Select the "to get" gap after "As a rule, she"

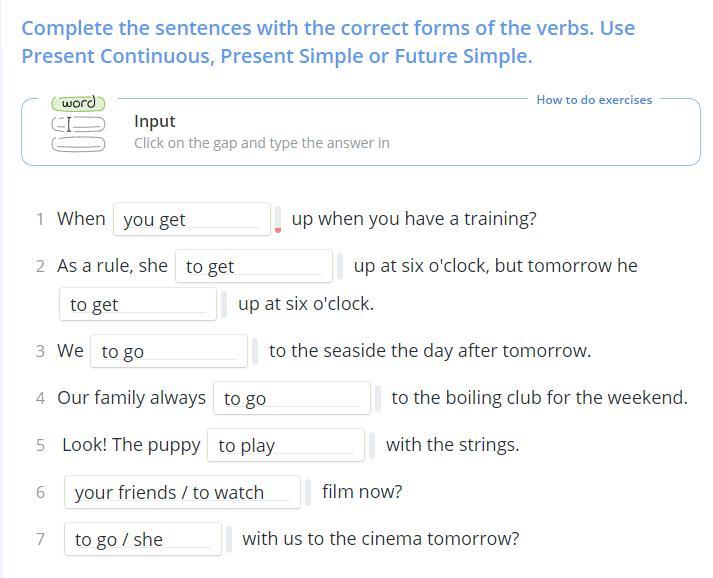point(254,266)
